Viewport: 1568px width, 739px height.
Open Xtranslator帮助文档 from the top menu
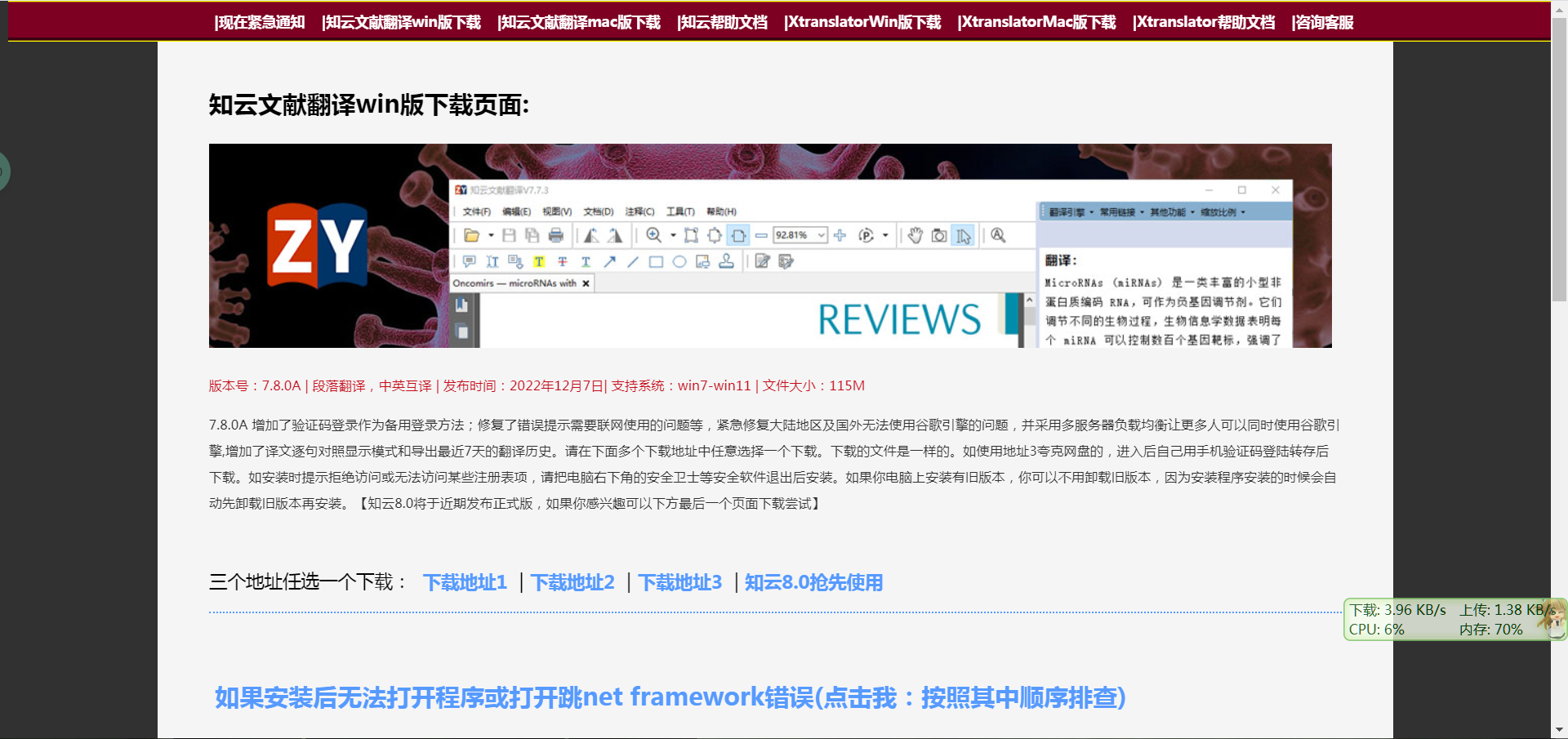[x=1204, y=22]
